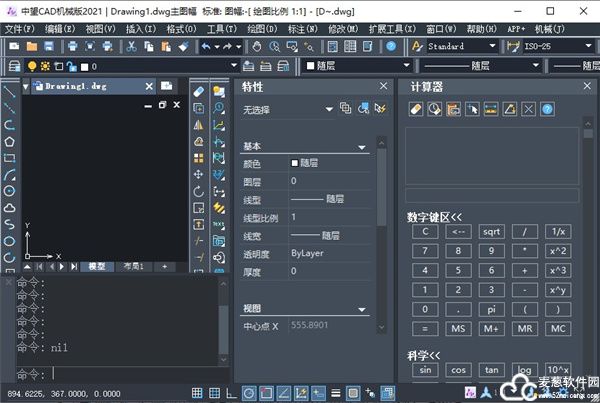The image size is (600, 403).
Task: Click the Quick Select icon in Properties
Action: [380, 109]
